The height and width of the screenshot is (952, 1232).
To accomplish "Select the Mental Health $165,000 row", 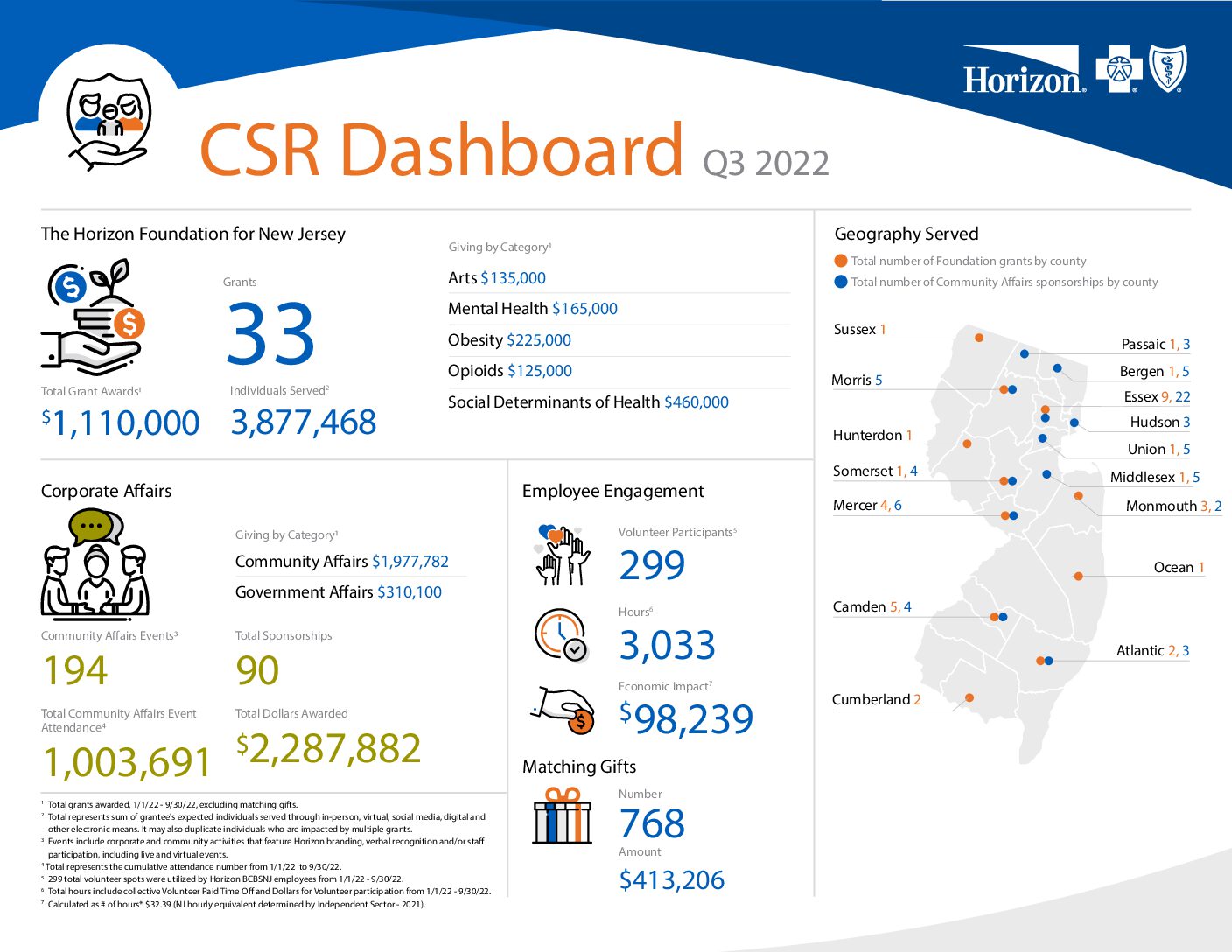I will tap(532, 309).
